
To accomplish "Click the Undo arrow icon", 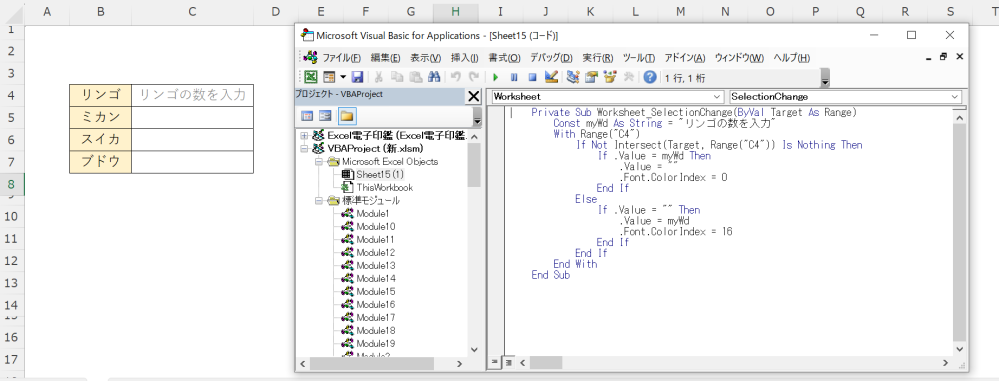I will click(456, 77).
